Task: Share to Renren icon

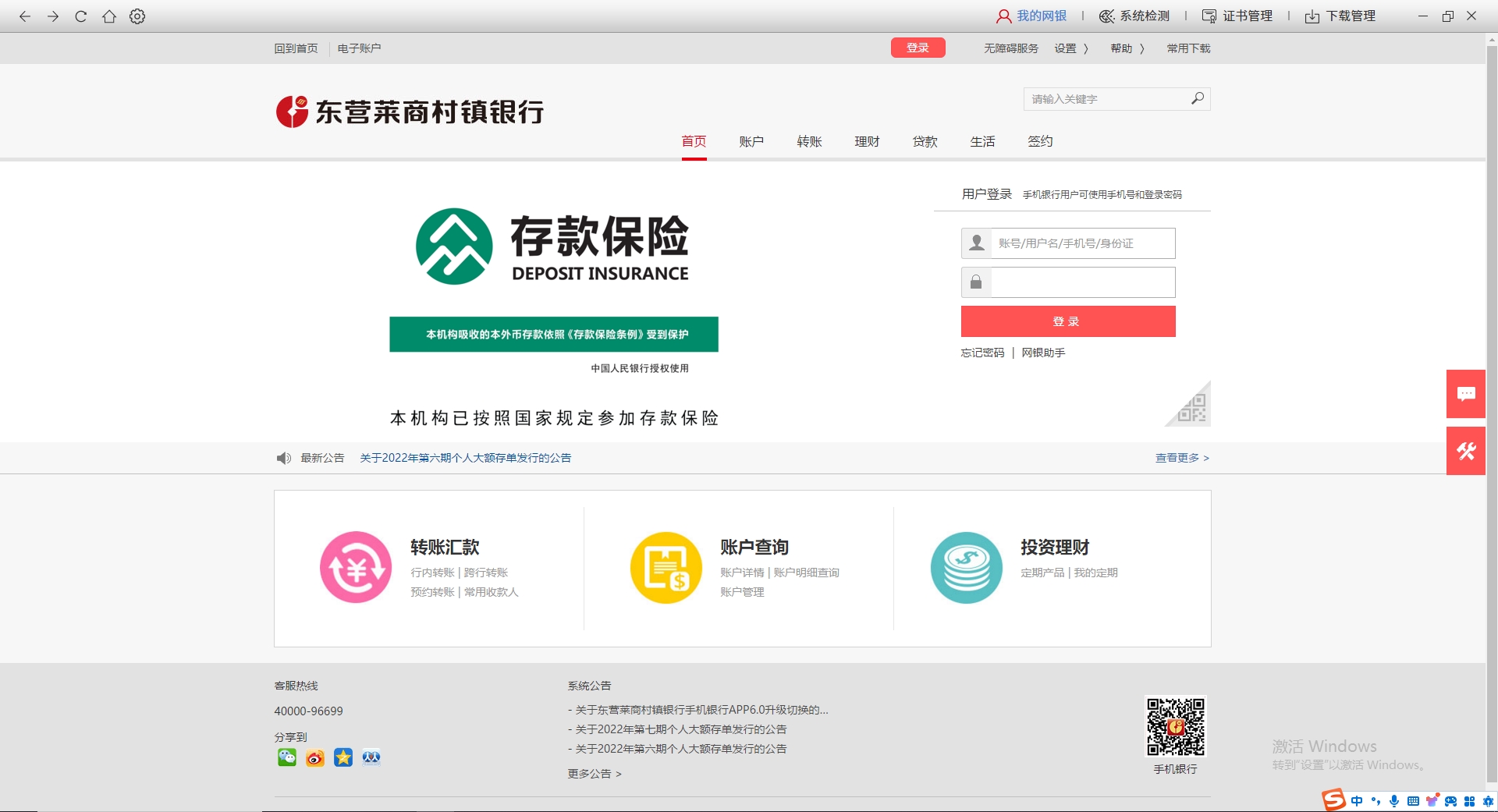Action: [x=371, y=757]
